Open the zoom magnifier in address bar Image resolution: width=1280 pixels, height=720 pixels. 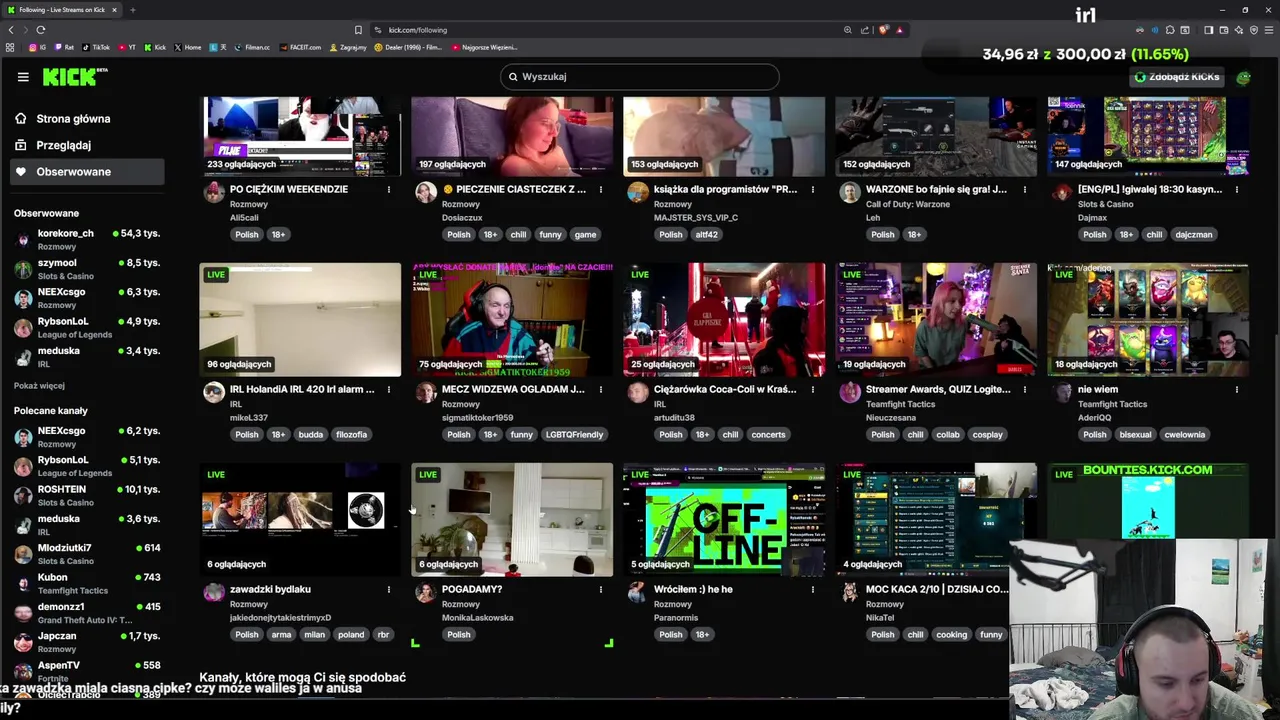click(848, 30)
